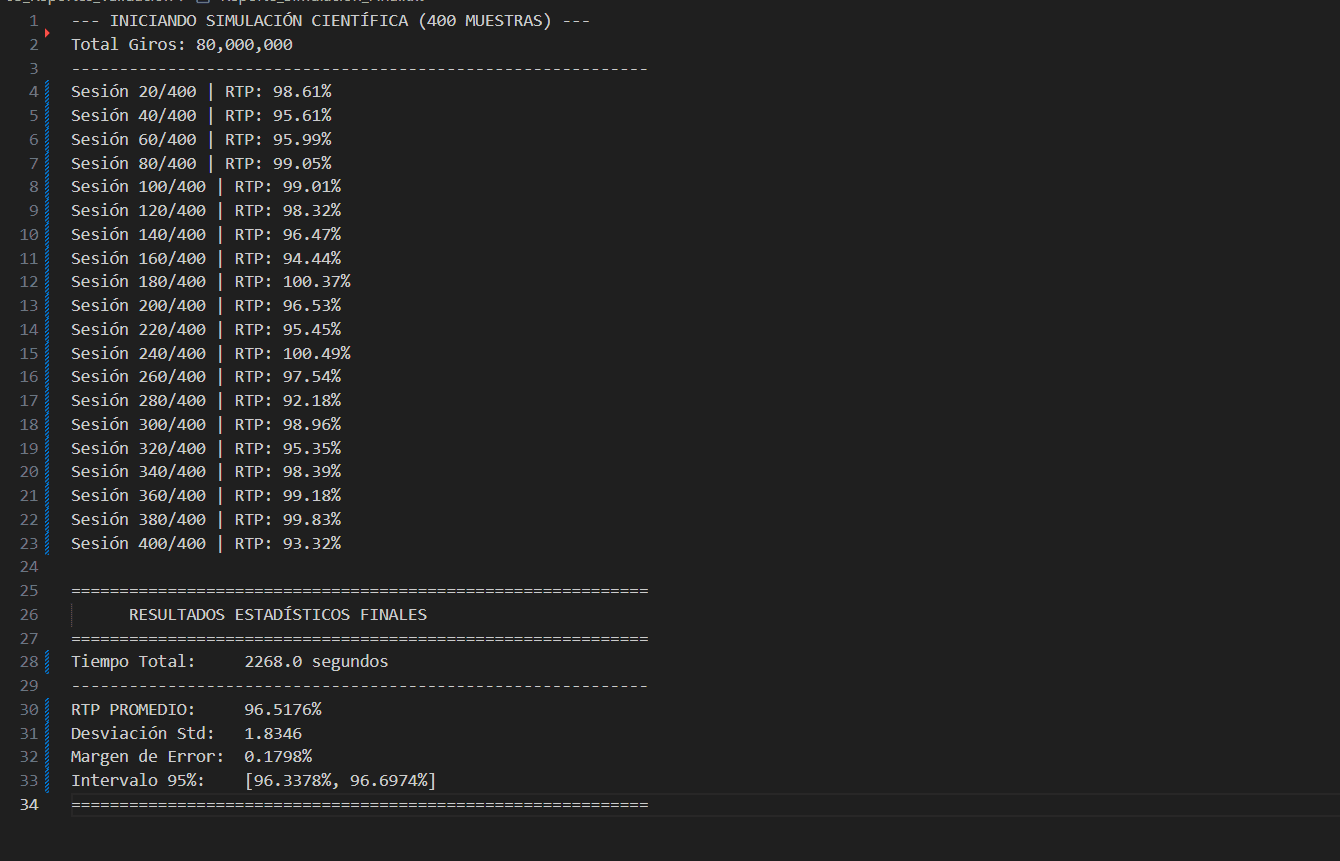1340x861 pixels.
Task: Click the 'Sesión 200/400' text
Action: pos(139,306)
